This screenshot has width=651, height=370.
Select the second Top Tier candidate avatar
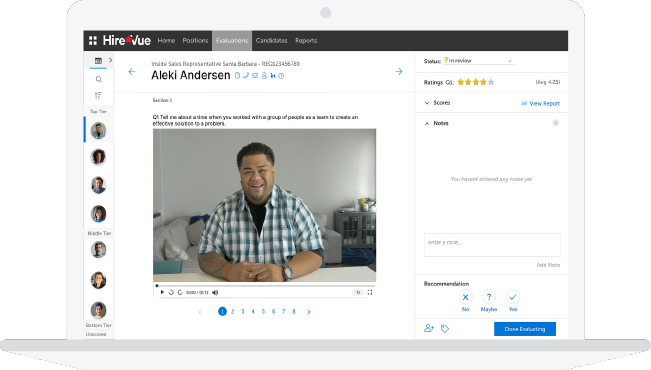(98, 157)
